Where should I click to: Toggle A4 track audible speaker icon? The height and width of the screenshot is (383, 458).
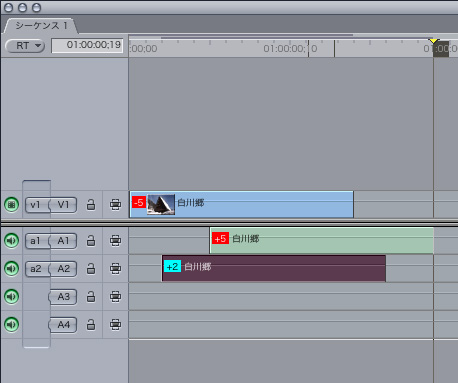(11, 324)
